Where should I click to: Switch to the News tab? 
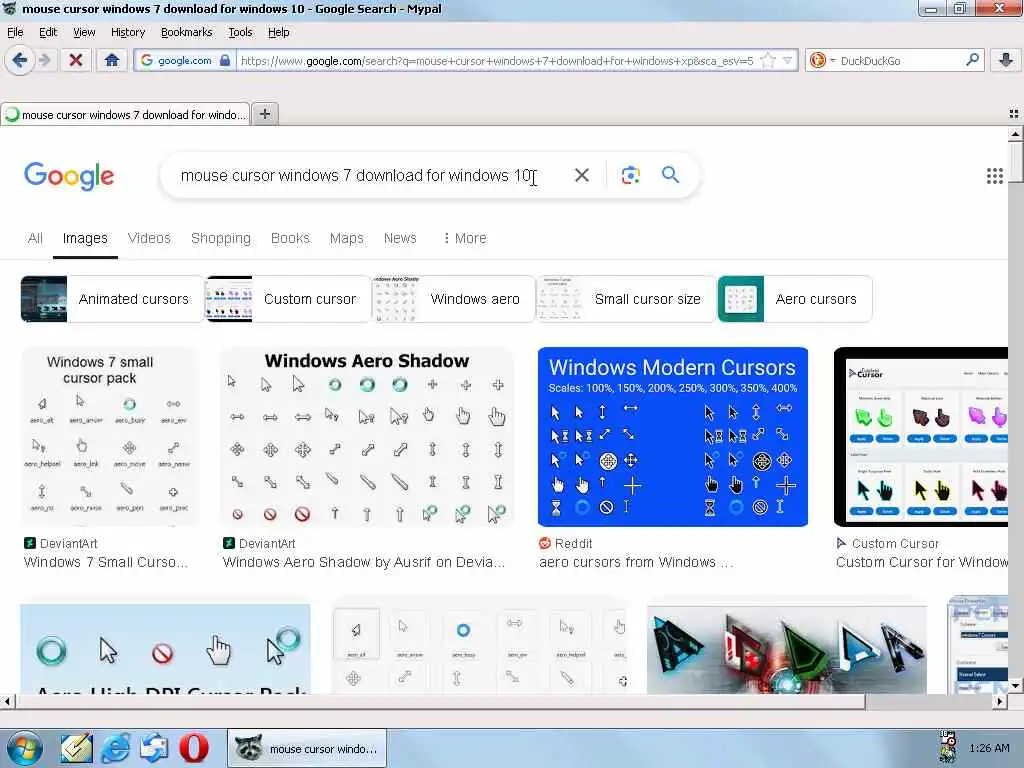[400, 238]
